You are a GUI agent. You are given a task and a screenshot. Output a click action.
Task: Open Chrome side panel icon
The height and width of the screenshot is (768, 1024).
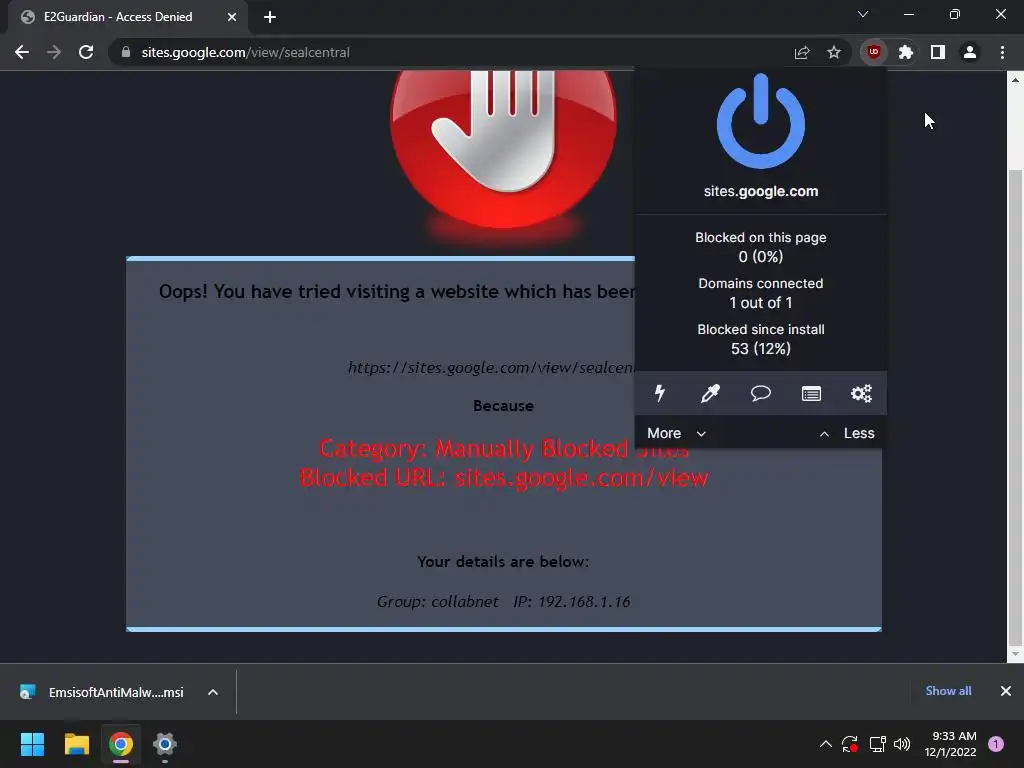click(x=938, y=52)
